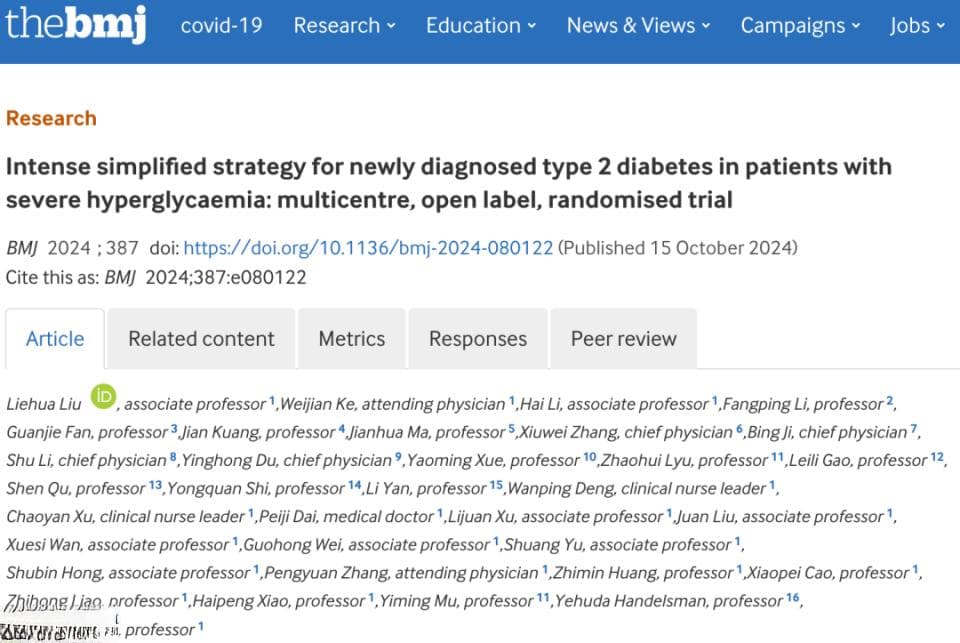960x643 pixels.
Task: Switch to the Related content tab
Action: pyautogui.click(x=201, y=339)
